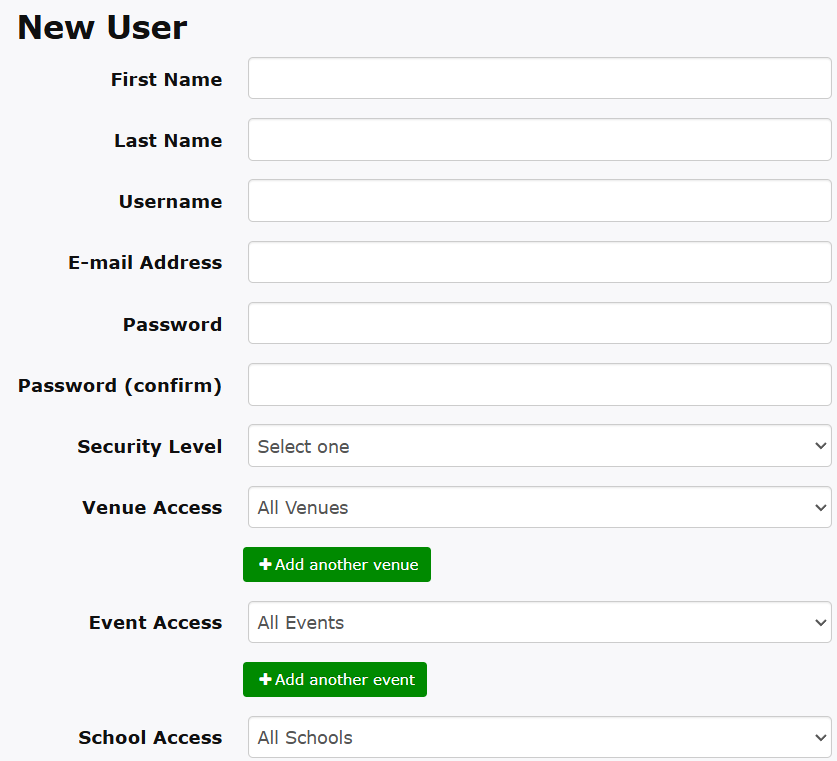Open the Security Level dropdown
Image resolution: width=837 pixels, height=761 pixels.
(x=539, y=446)
